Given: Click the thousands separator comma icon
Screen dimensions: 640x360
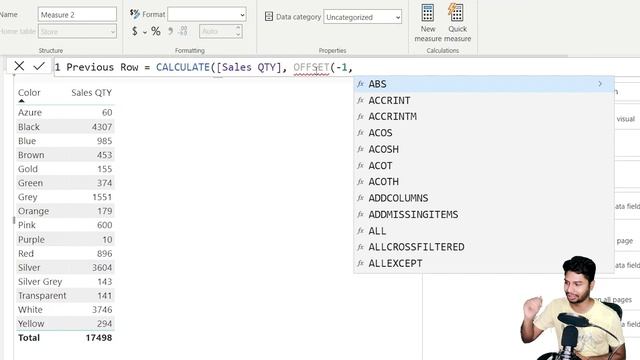Looking at the screenshot, I should click(170, 31).
